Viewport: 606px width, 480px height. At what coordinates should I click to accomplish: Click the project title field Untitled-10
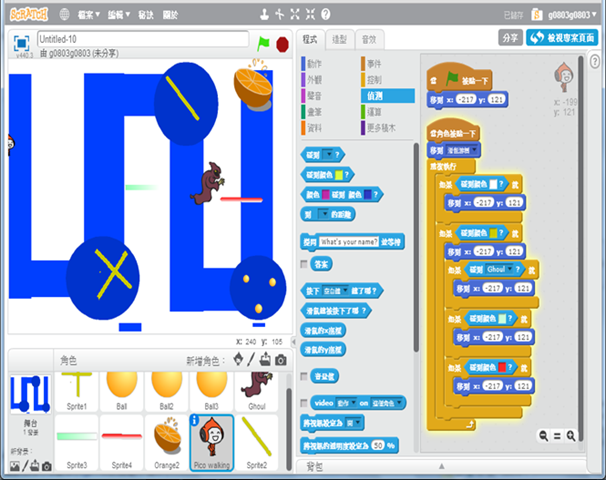(143, 39)
